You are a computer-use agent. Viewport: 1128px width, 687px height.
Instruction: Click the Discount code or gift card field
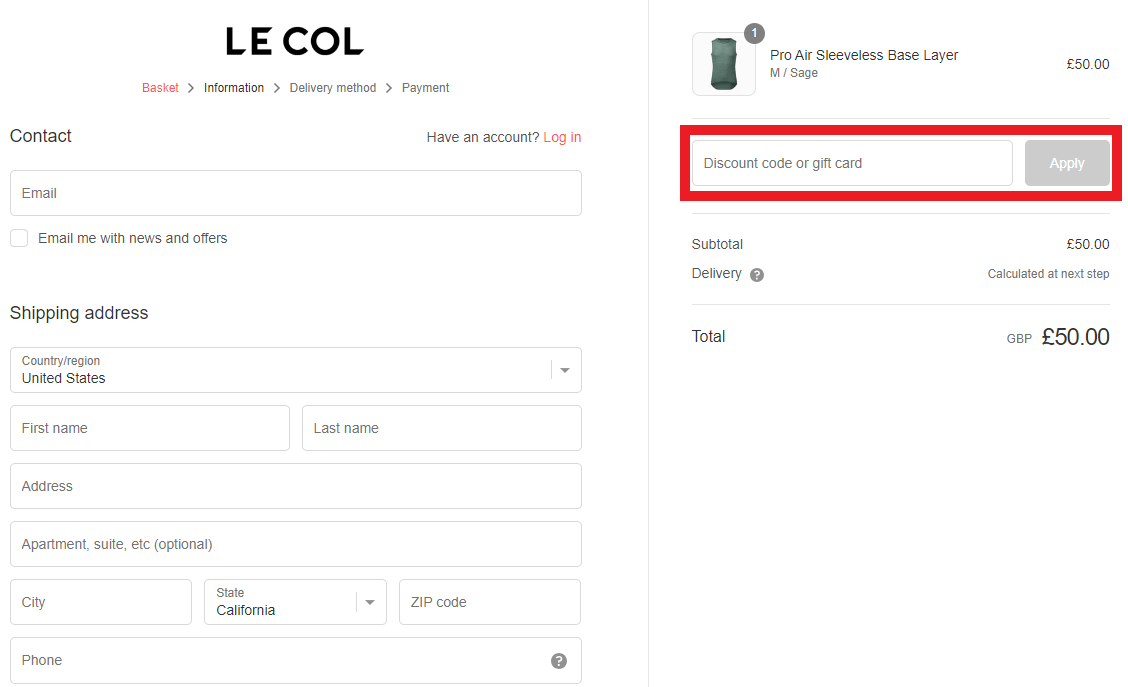852,163
